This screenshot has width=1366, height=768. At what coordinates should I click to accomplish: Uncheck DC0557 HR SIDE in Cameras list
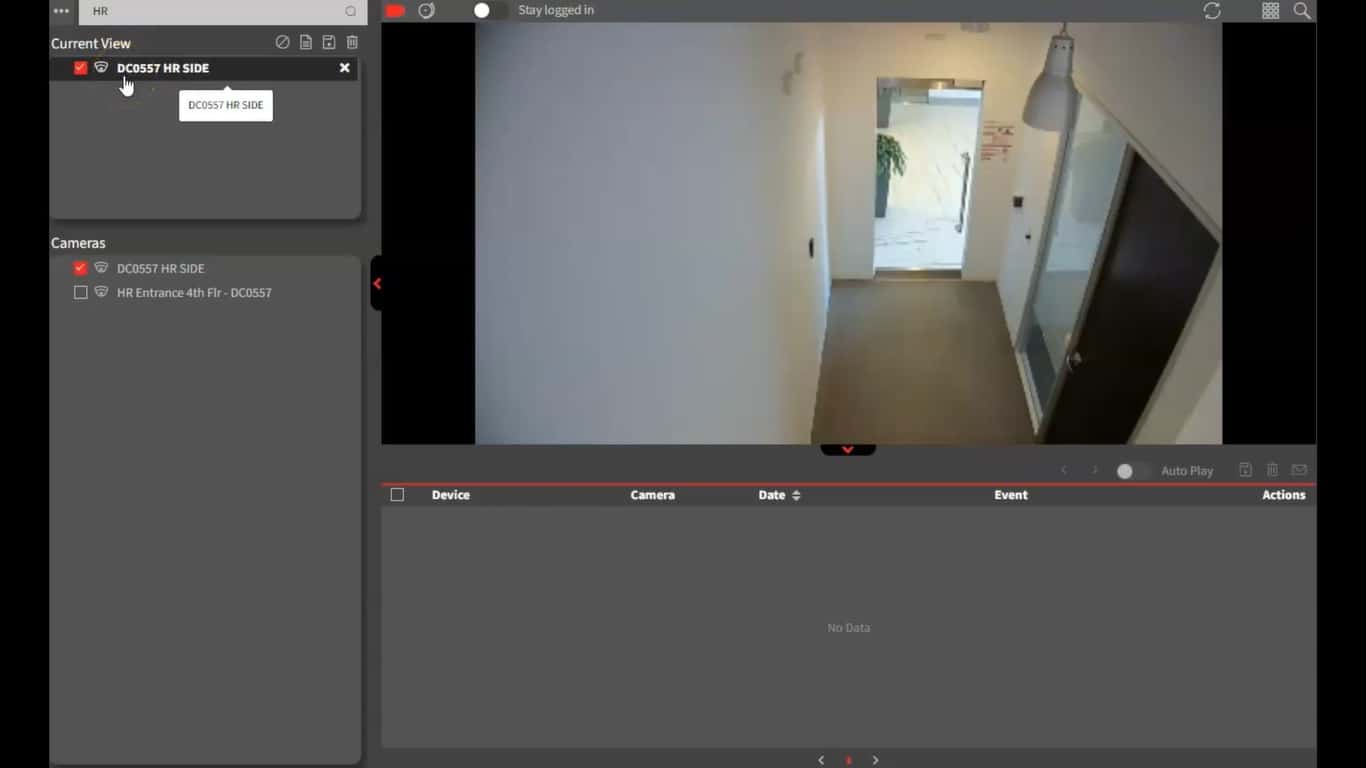(81, 268)
